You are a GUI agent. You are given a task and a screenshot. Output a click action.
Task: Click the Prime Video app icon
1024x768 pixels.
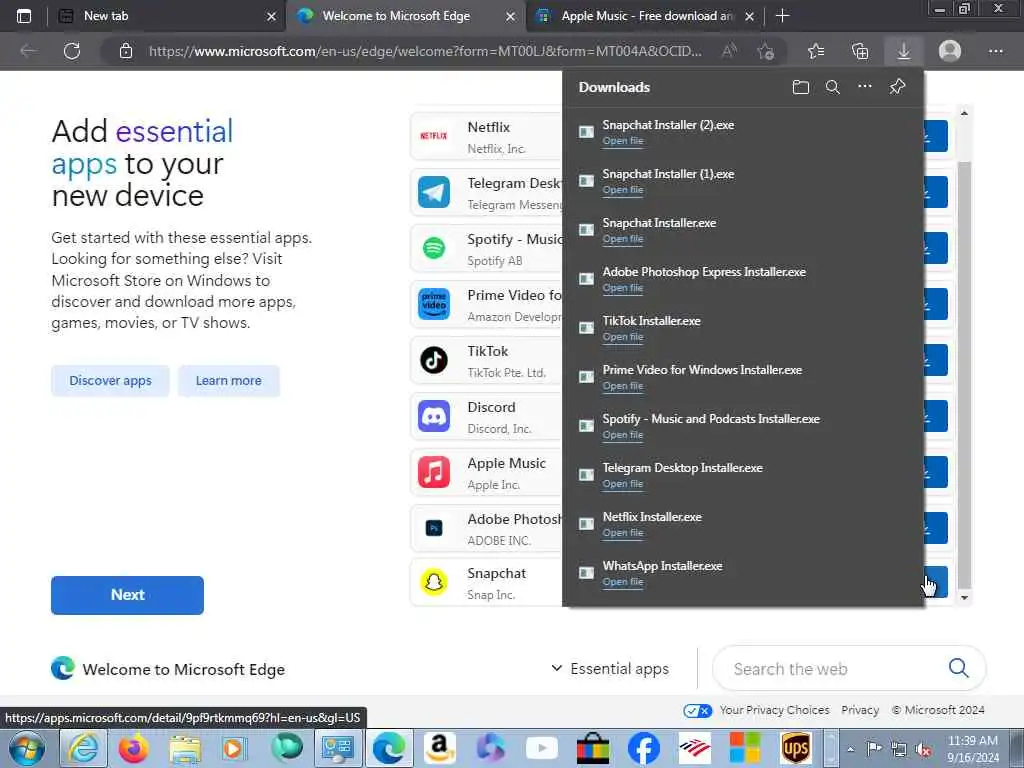[x=434, y=304]
